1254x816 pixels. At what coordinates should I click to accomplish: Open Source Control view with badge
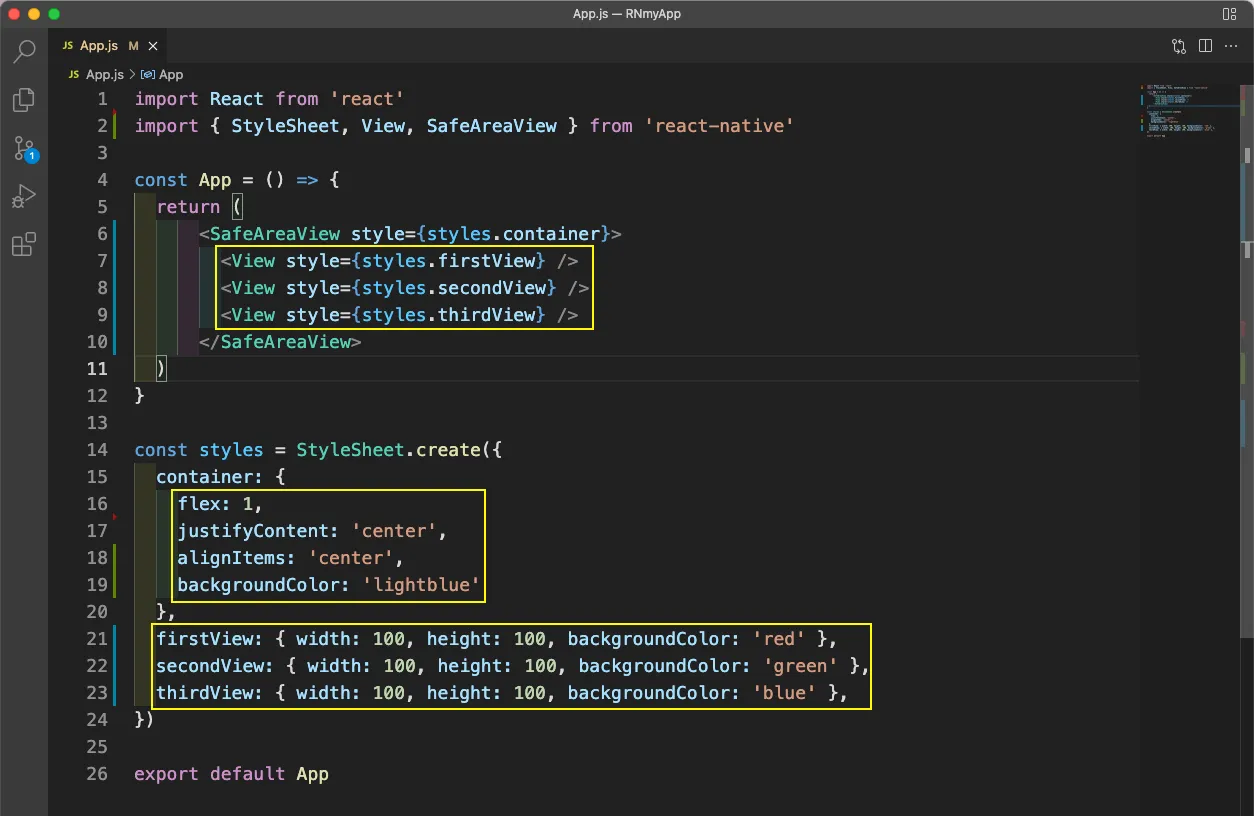(24, 149)
